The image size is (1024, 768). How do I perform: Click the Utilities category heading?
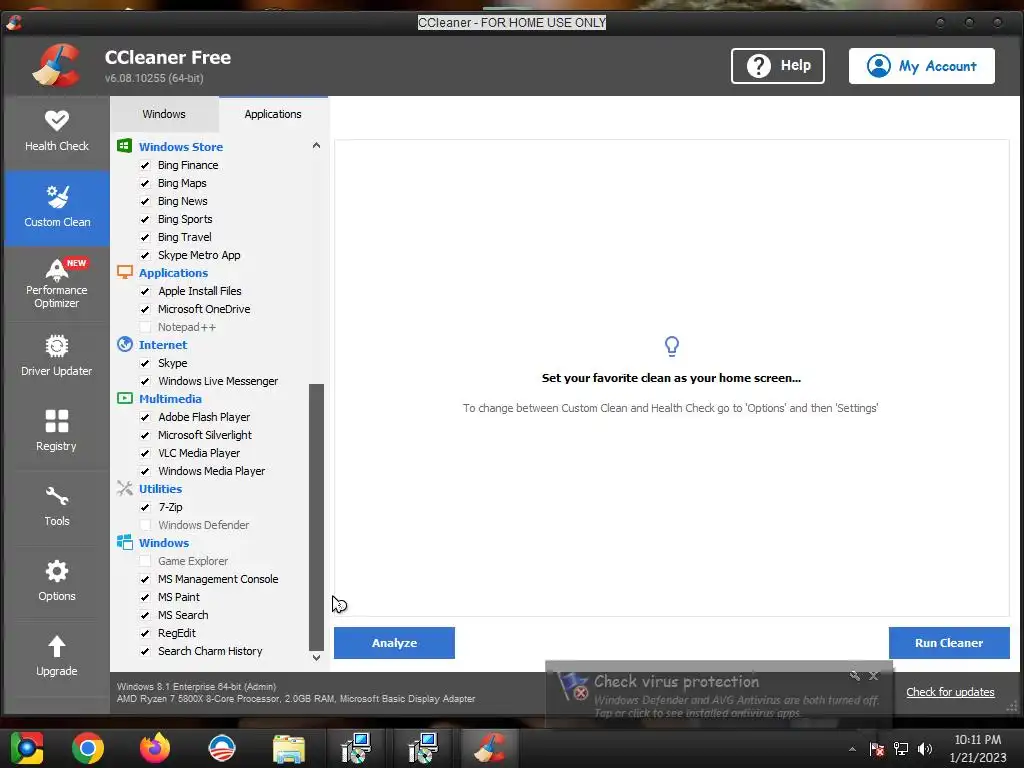click(160, 489)
